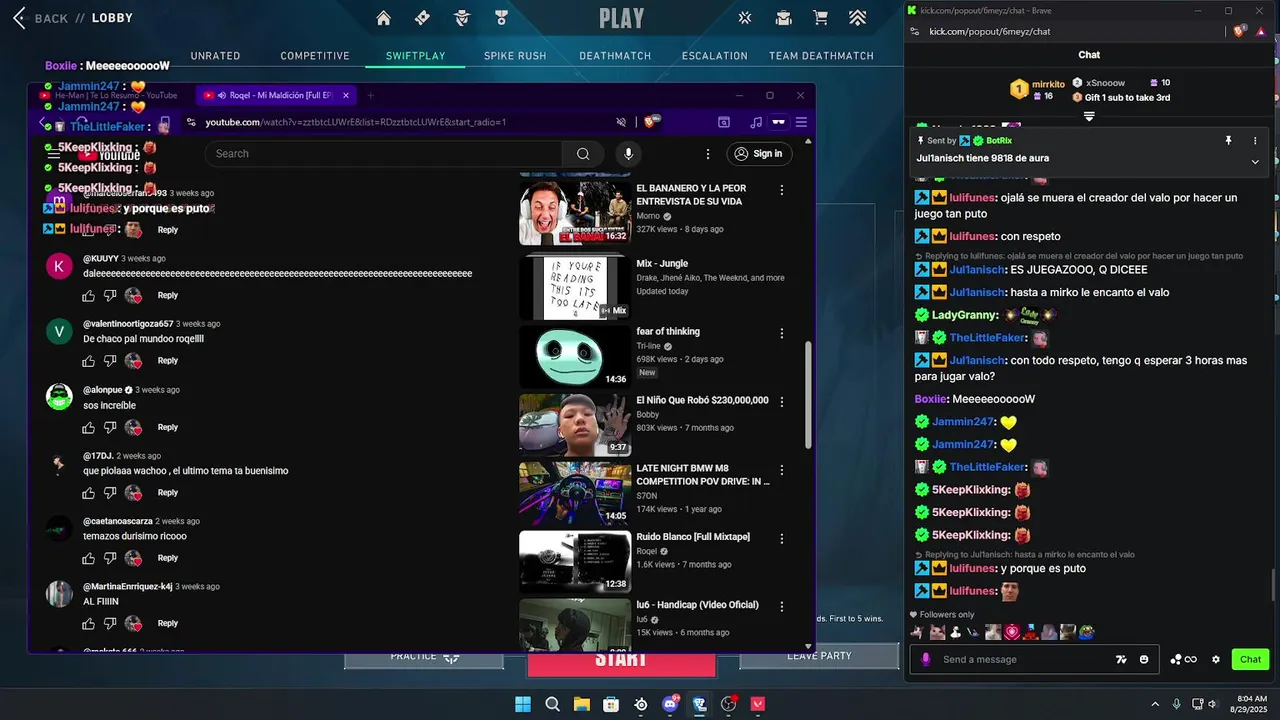Switch to Roqel - Mi Maldición browser tab
Screen dimensions: 1280x720
coord(275,96)
